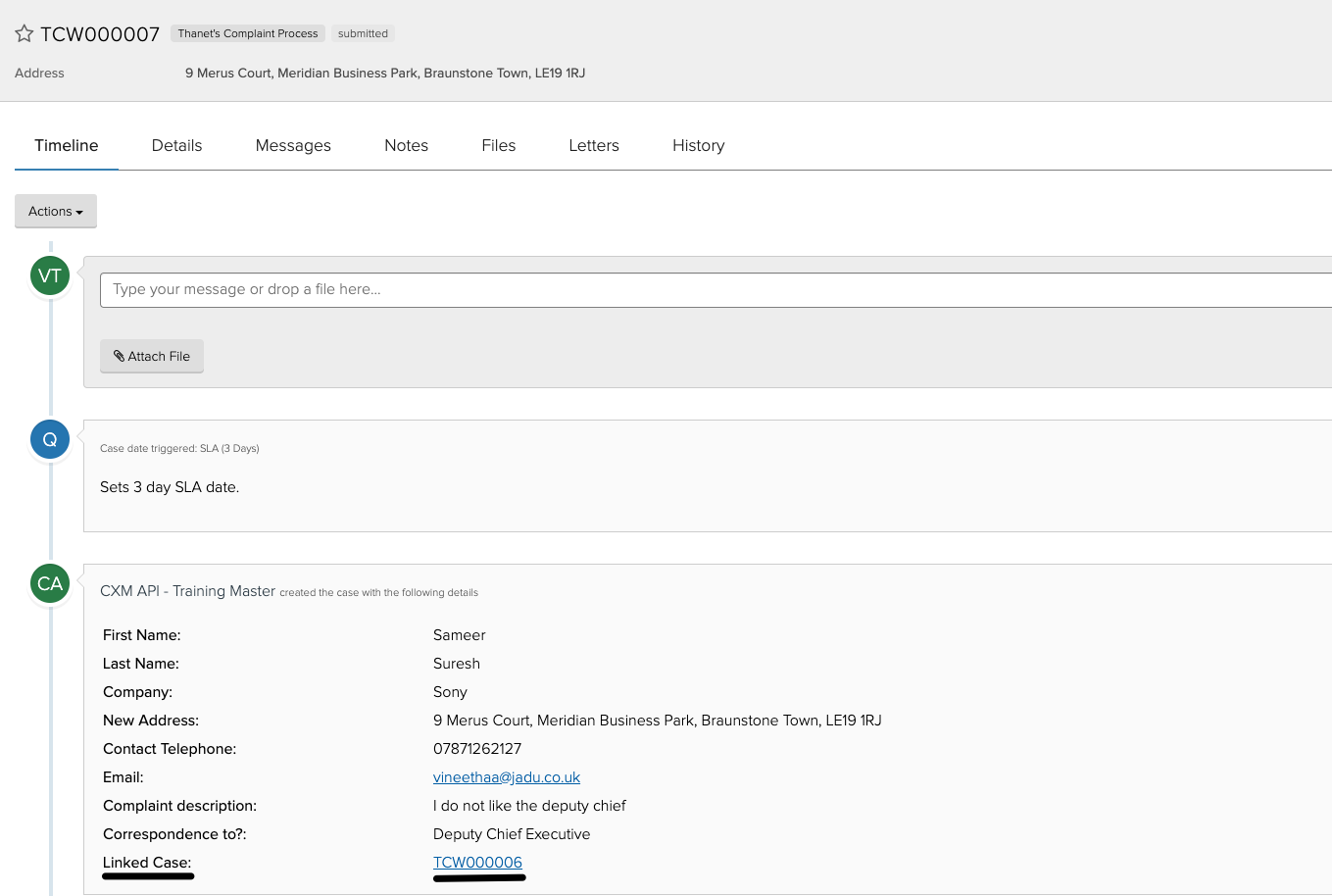This screenshot has width=1332, height=896.
Task: Click the 'Correspondence to?:' label
Action: point(174,834)
